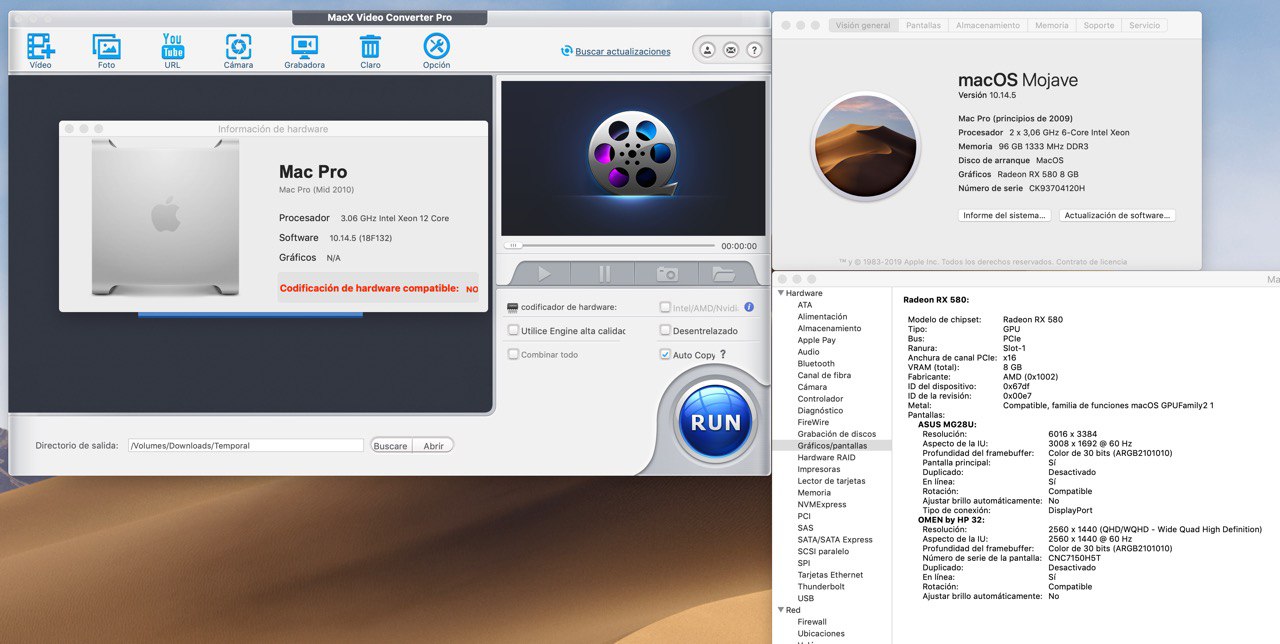Toggle Utilice Engine alta calidad checkbox
This screenshot has width=1280, height=644.
click(513, 330)
